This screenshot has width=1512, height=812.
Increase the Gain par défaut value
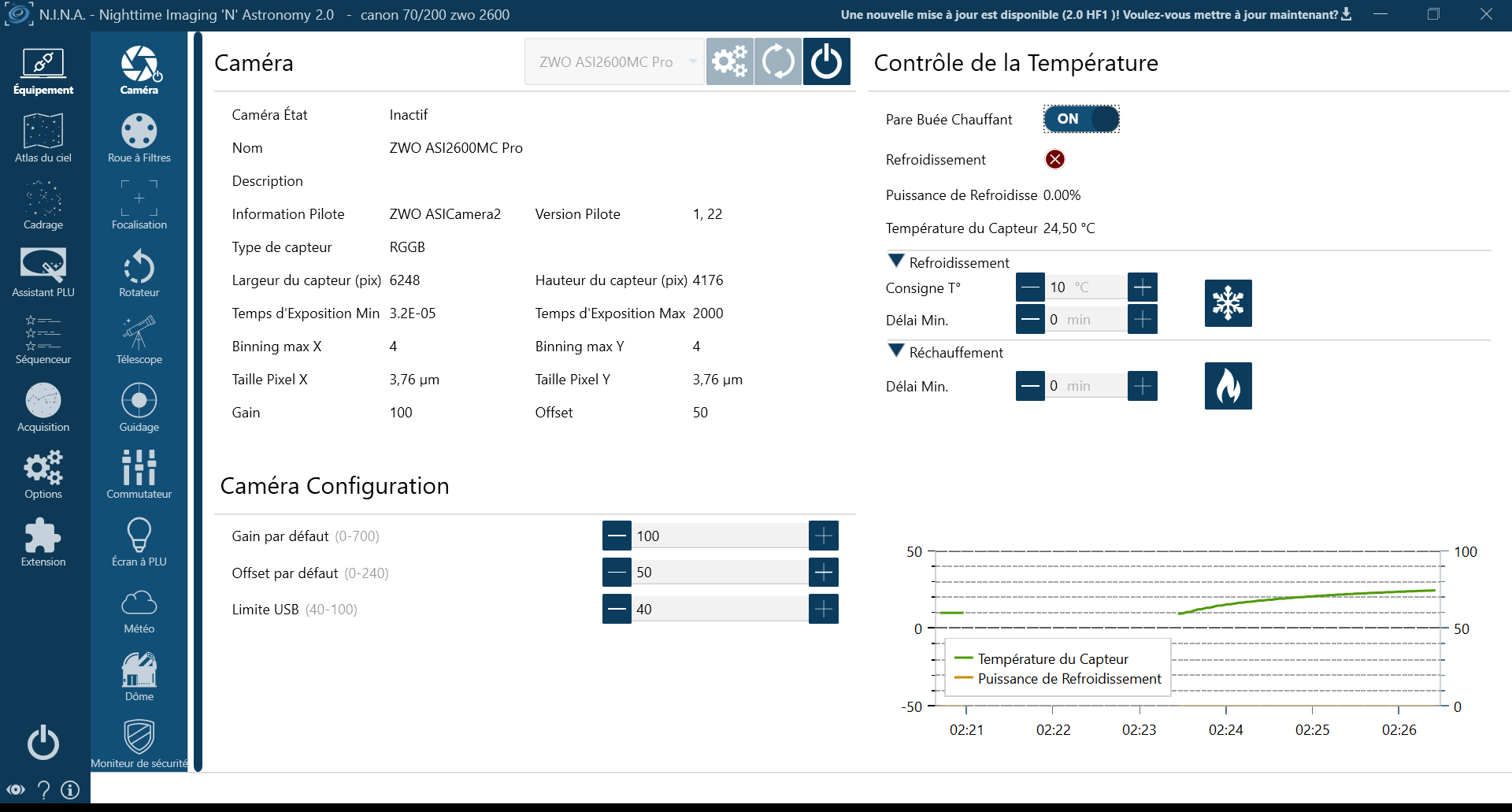tap(823, 536)
